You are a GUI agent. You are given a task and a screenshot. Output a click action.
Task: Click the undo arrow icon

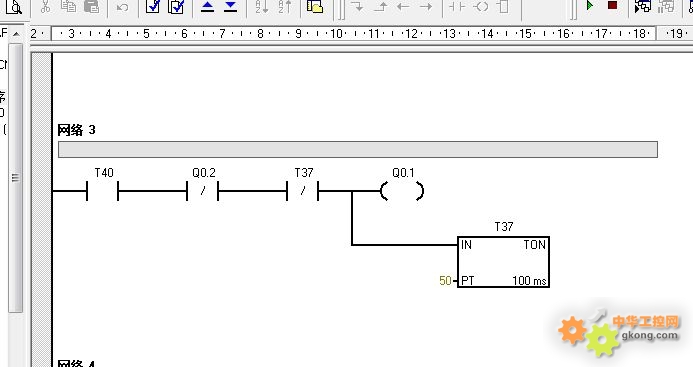122,7
